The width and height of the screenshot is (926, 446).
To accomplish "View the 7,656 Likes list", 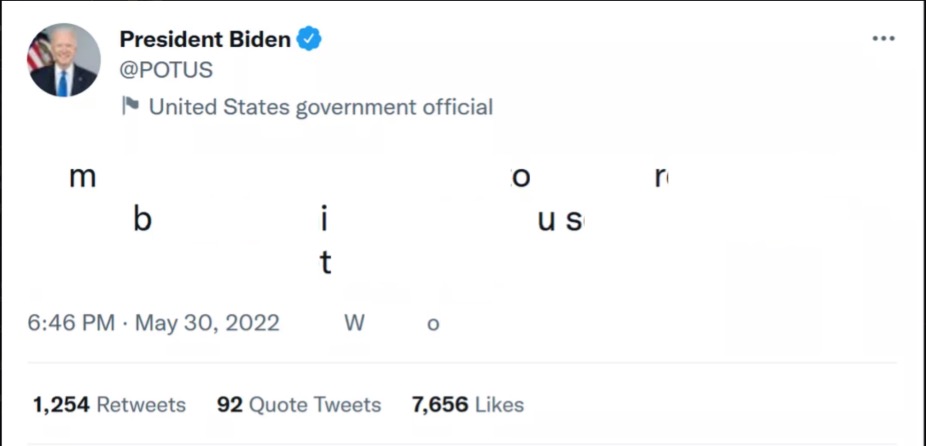I will (x=468, y=405).
